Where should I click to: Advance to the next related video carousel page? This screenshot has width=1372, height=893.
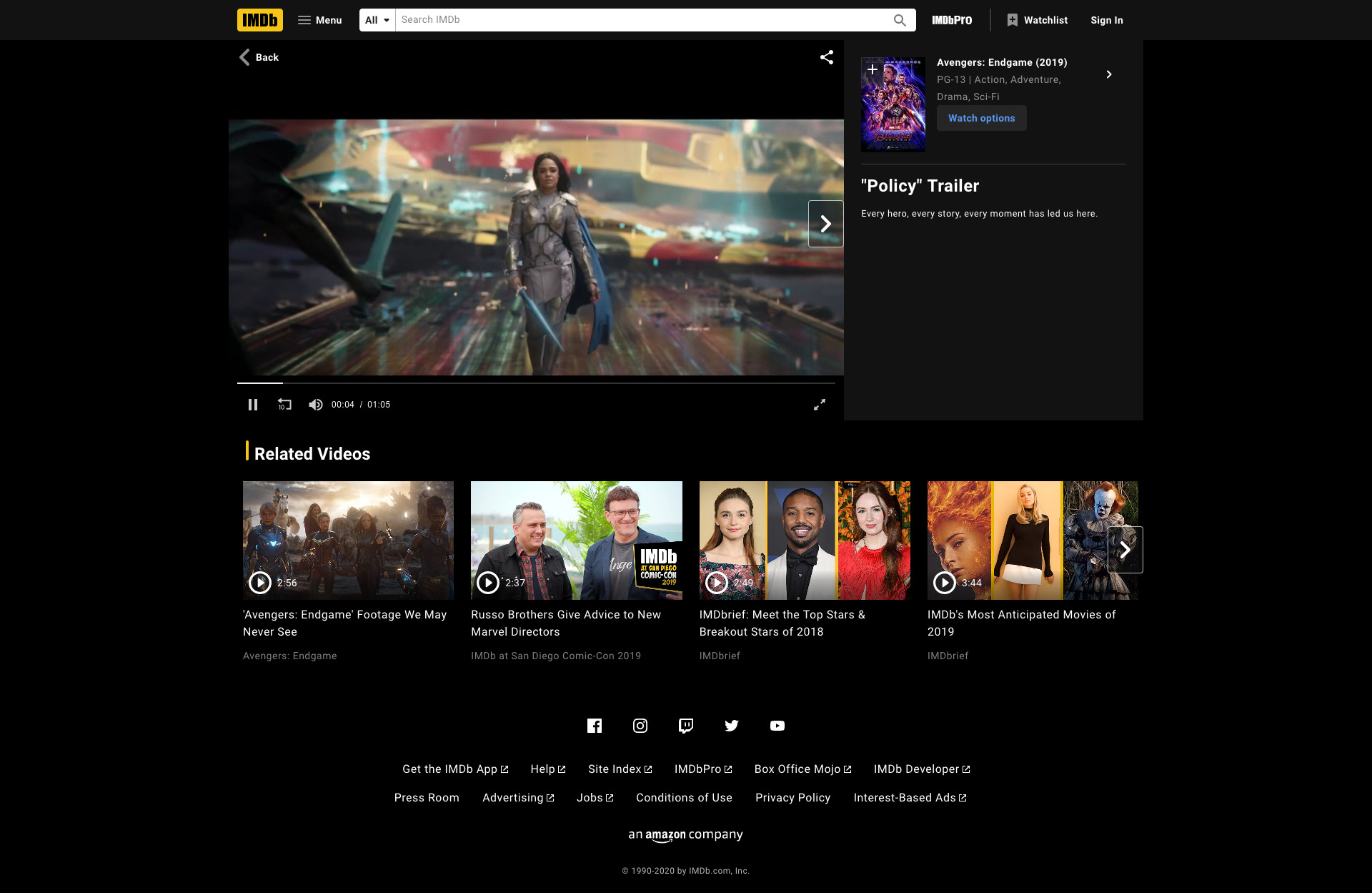click(1125, 549)
